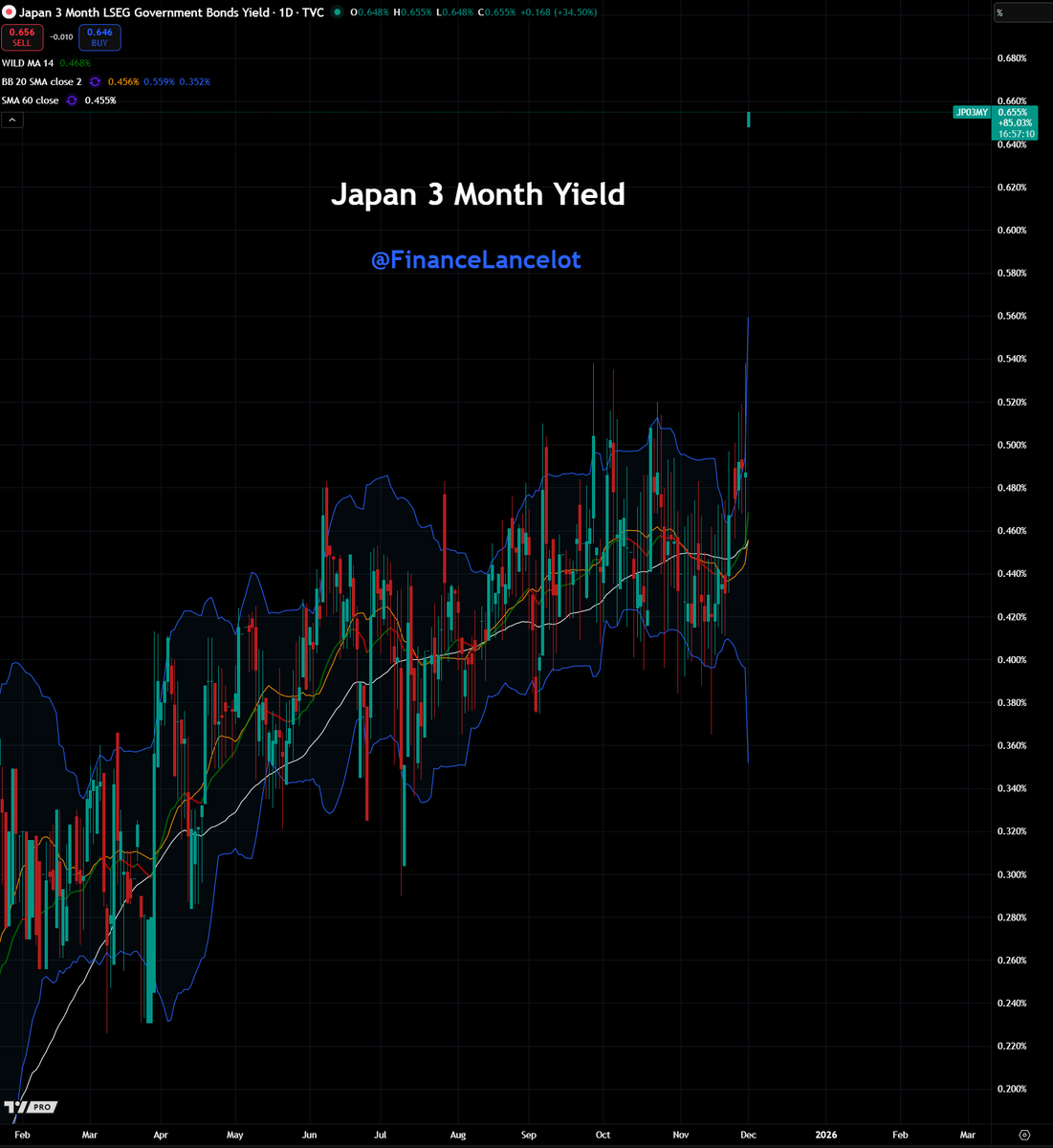Select the WILD MA 14 indicator legend
The height and width of the screenshot is (1148, 1053).
tap(28, 63)
